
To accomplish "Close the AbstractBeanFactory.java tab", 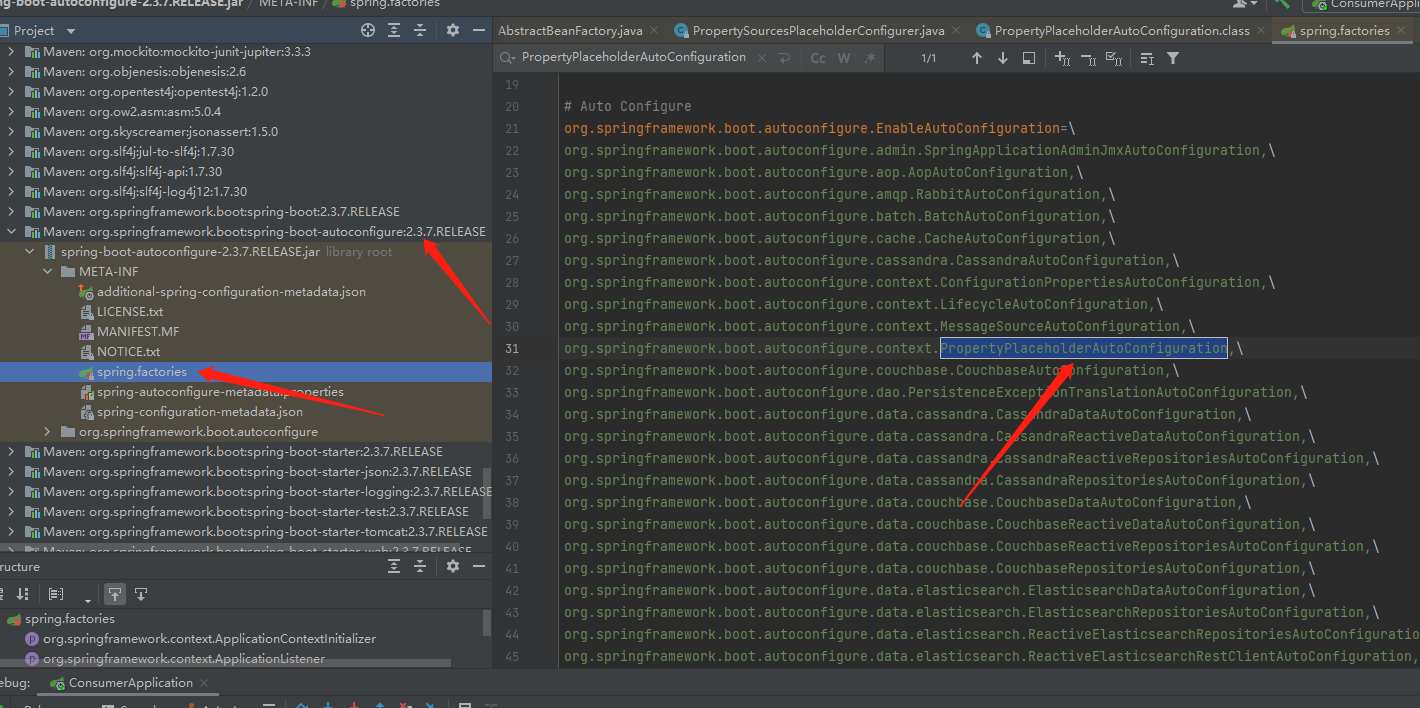I will 655,31.
